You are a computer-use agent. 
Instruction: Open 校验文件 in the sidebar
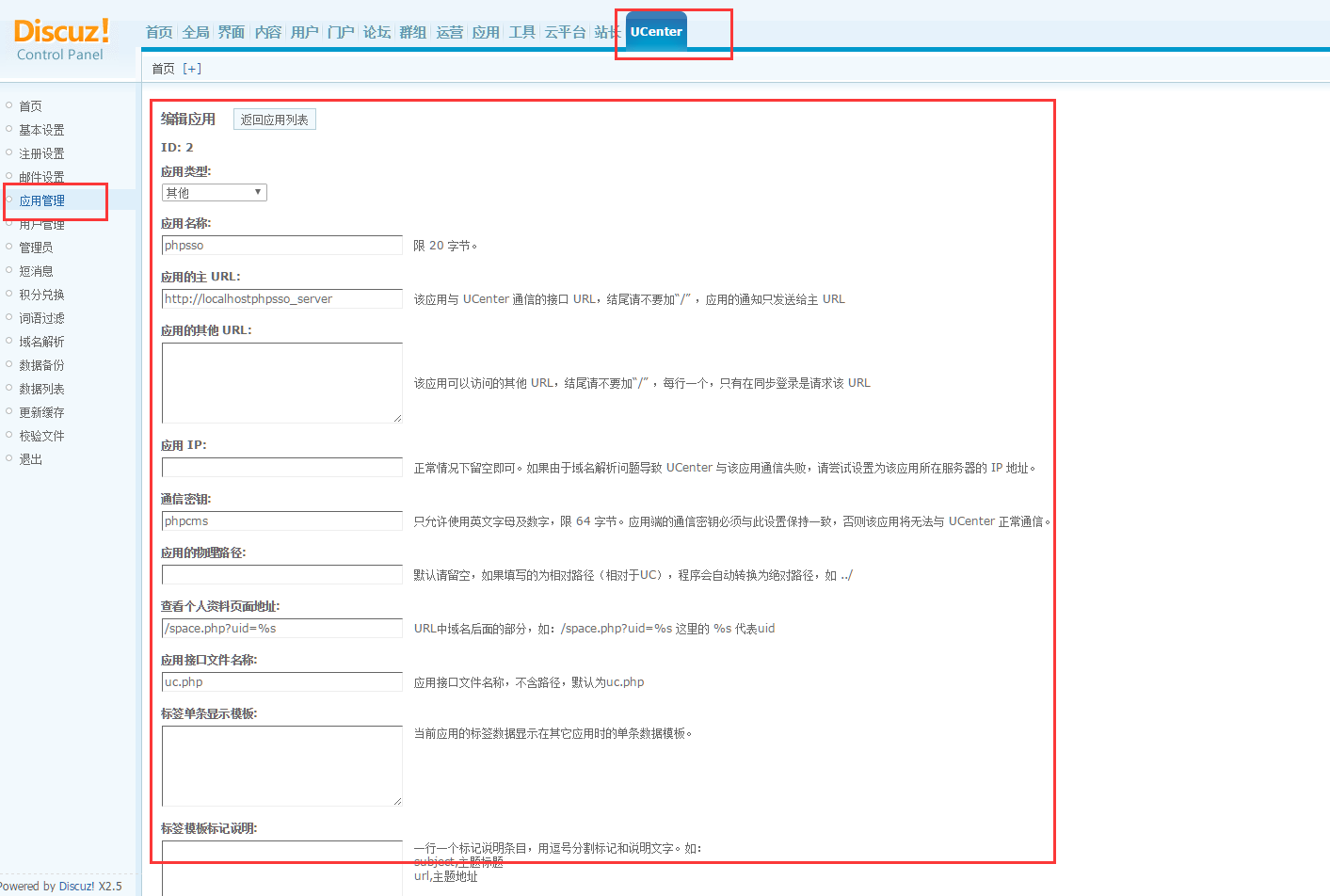(x=41, y=436)
